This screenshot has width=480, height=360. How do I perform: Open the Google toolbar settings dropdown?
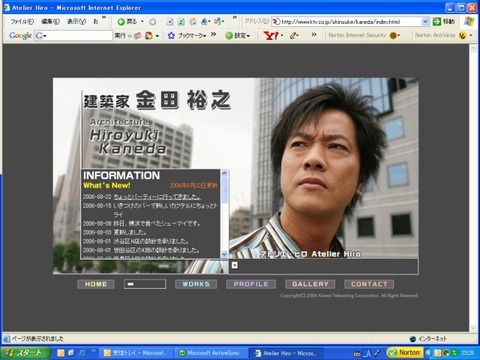pos(238,35)
